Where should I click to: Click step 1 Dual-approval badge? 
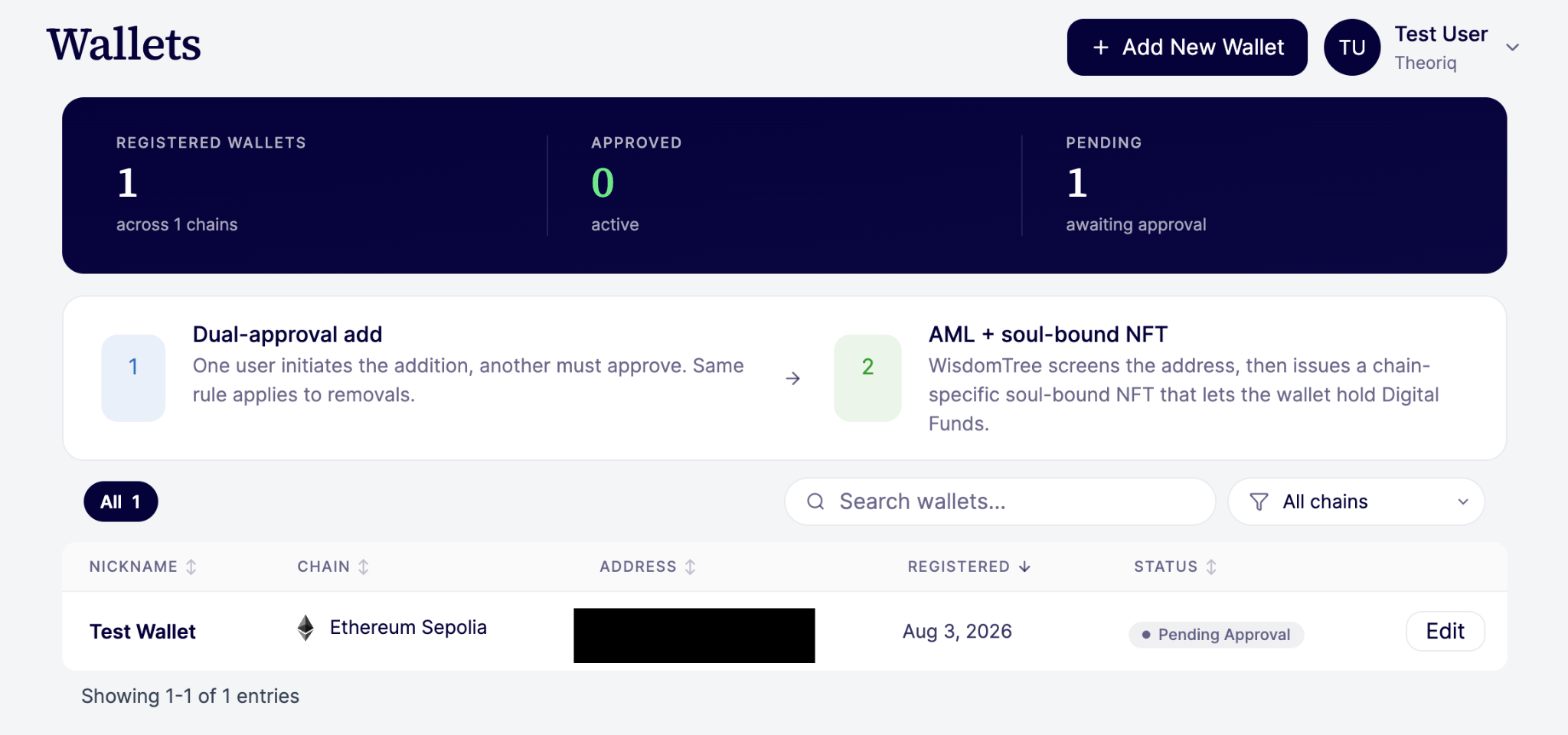tap(133, 377)
